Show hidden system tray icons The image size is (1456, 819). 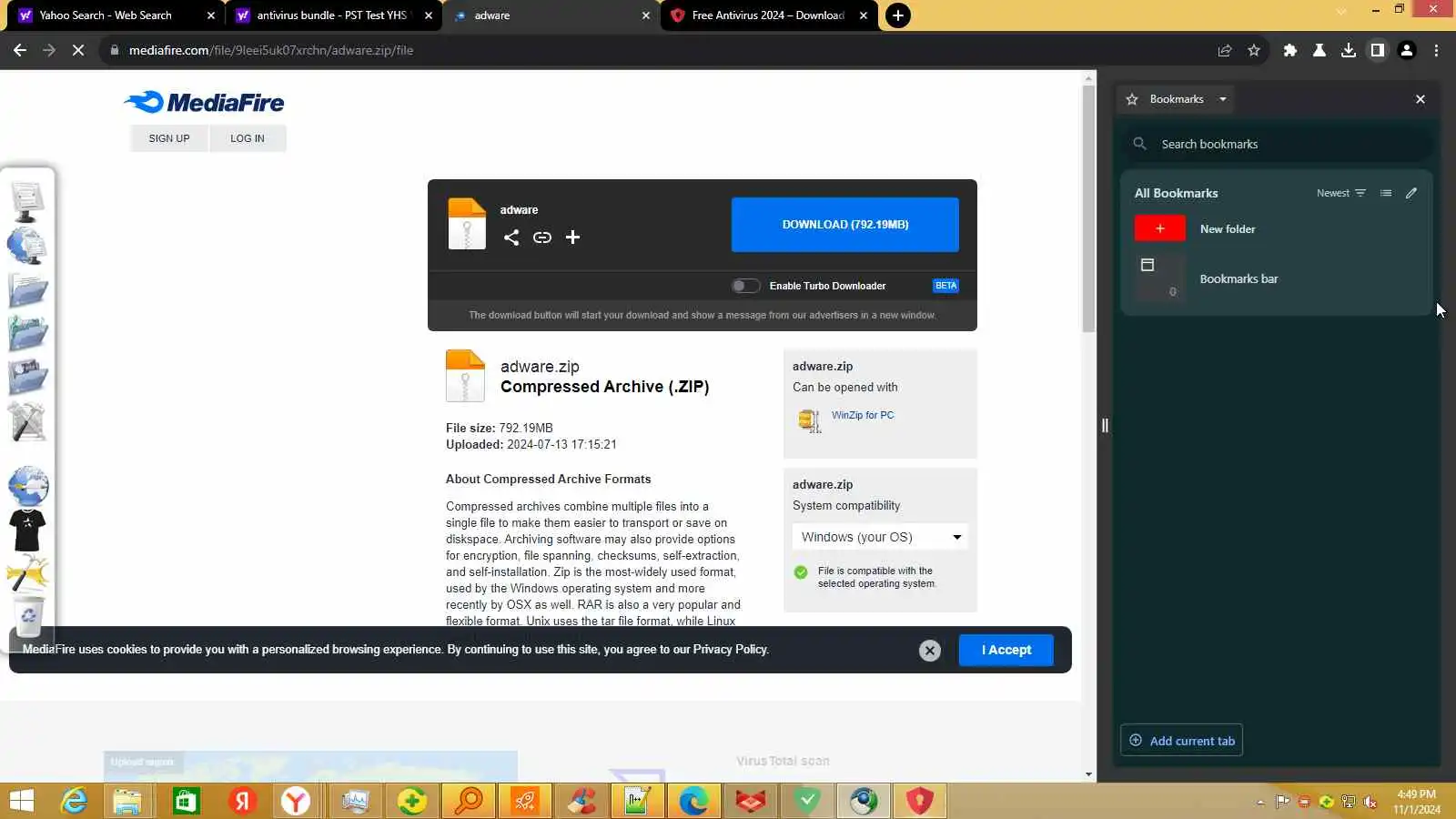click(x=1260, y=802)
